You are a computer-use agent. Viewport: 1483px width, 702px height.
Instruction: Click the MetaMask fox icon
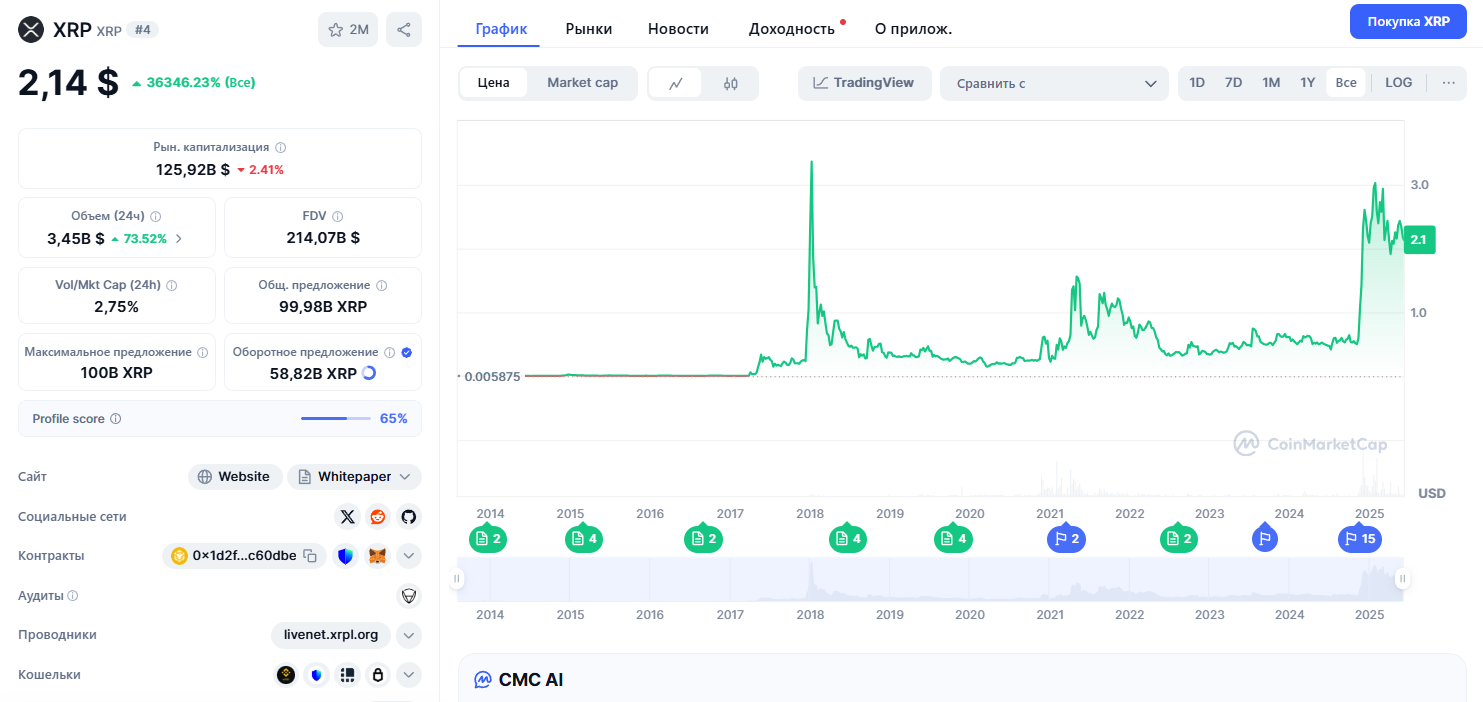(377, 556)
